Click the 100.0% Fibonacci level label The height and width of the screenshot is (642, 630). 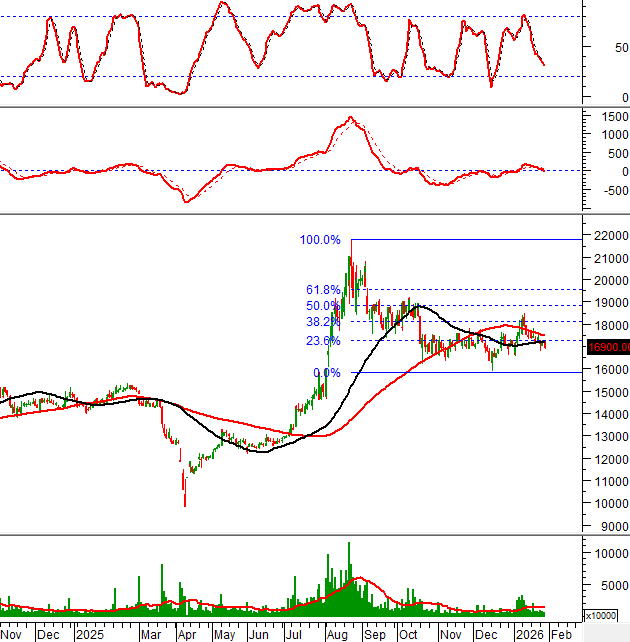[x=320, y=240]
